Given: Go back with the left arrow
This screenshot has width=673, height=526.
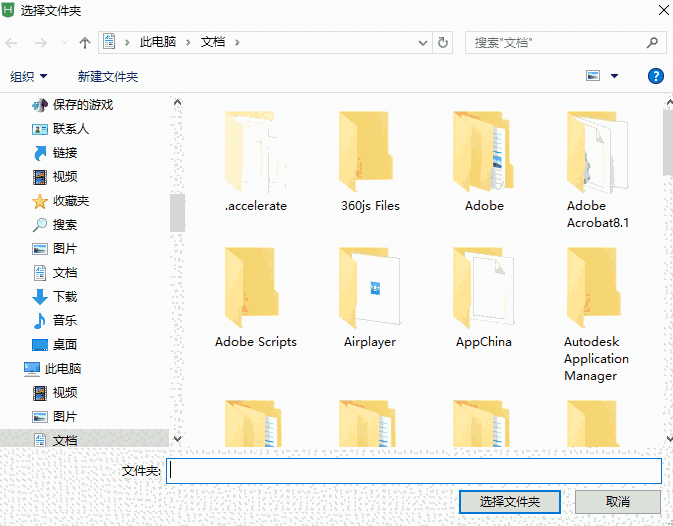Looking at the screenshot, I should (x=12, y=42).
